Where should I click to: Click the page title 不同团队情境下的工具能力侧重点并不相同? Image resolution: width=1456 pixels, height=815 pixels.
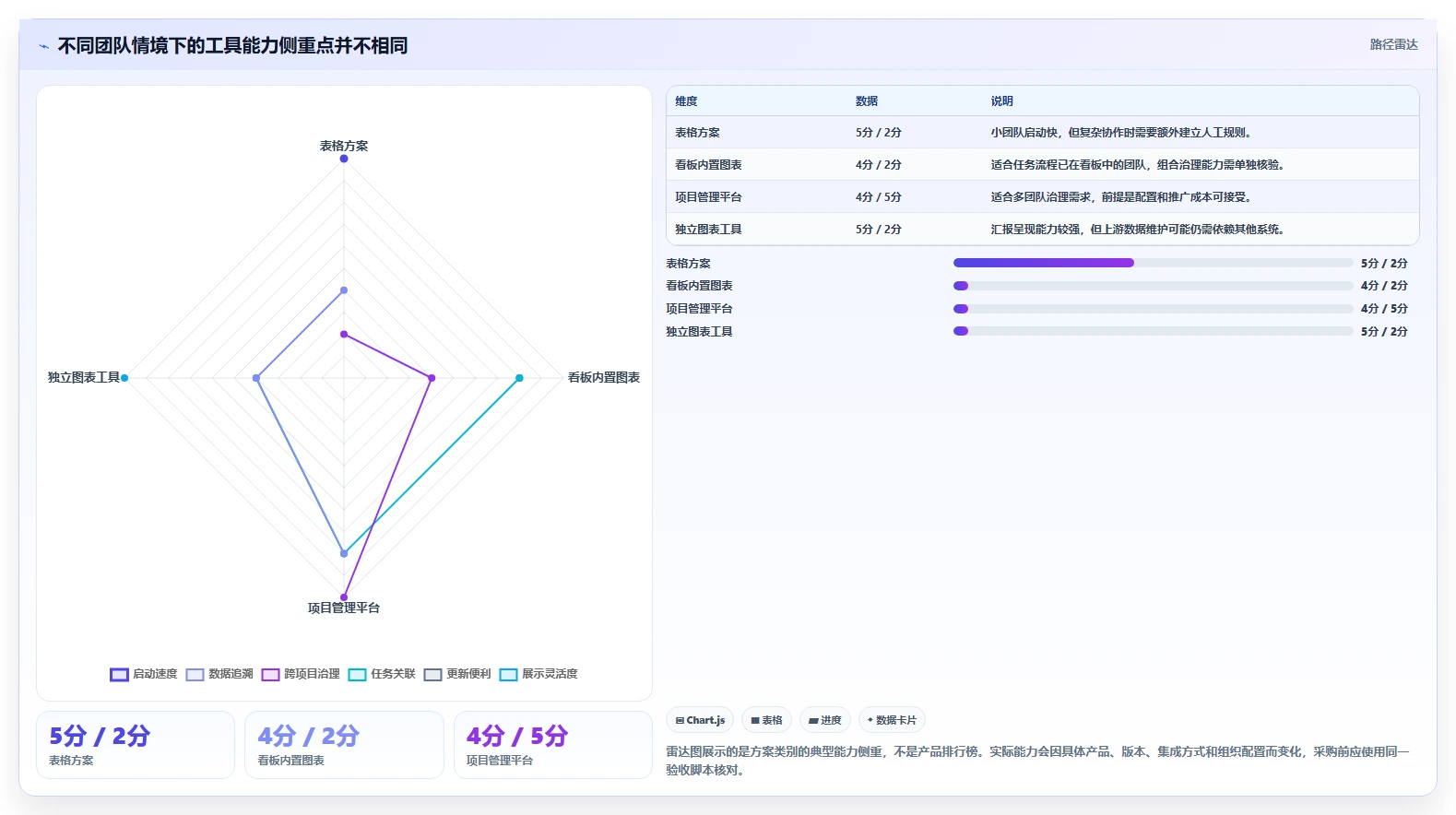232,45
